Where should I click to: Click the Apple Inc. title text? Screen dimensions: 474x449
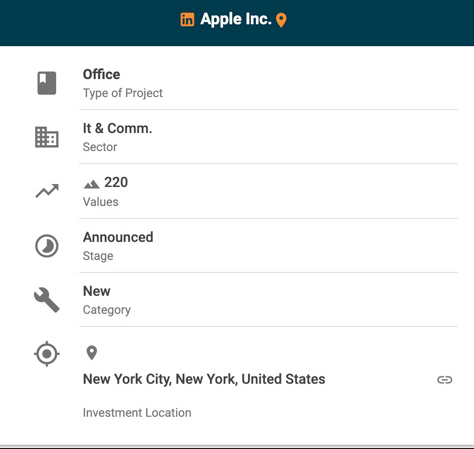(236, 19)
